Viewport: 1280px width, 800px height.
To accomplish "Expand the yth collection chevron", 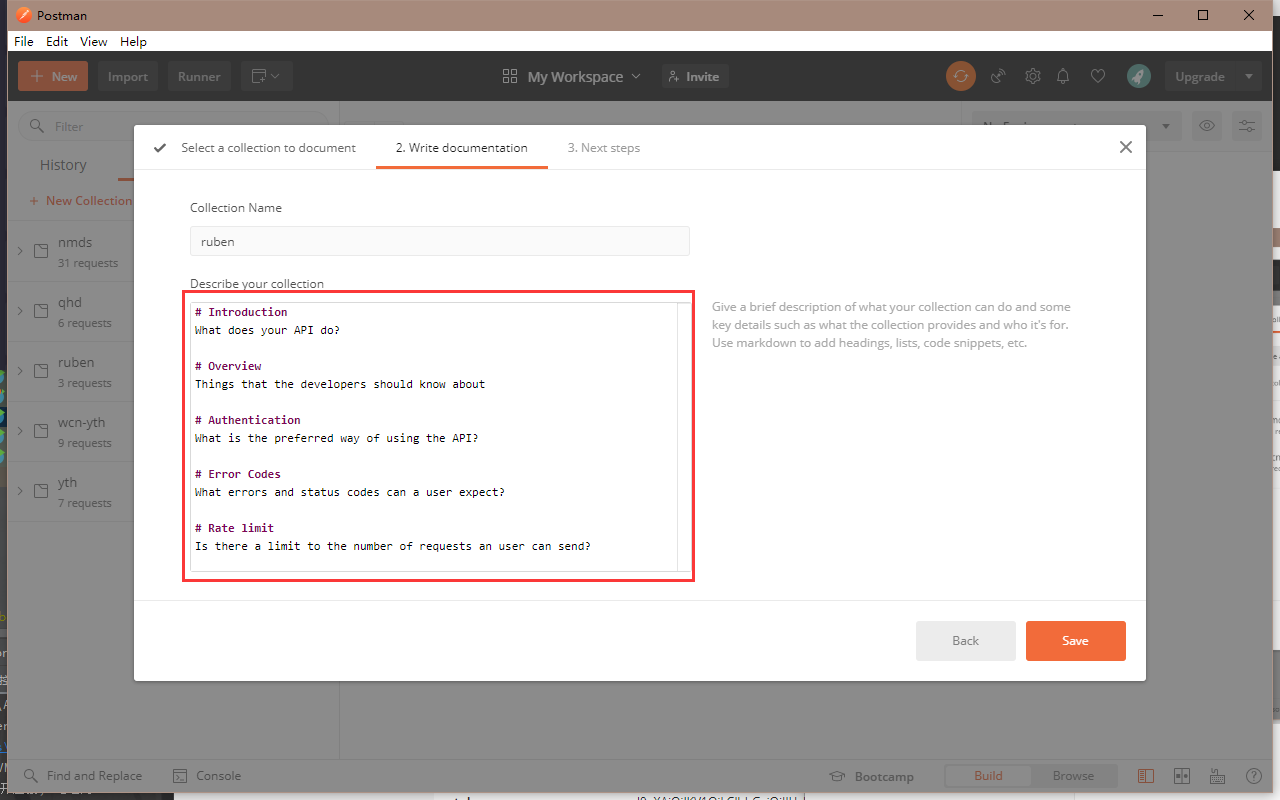I will click(x=20, y=491).
